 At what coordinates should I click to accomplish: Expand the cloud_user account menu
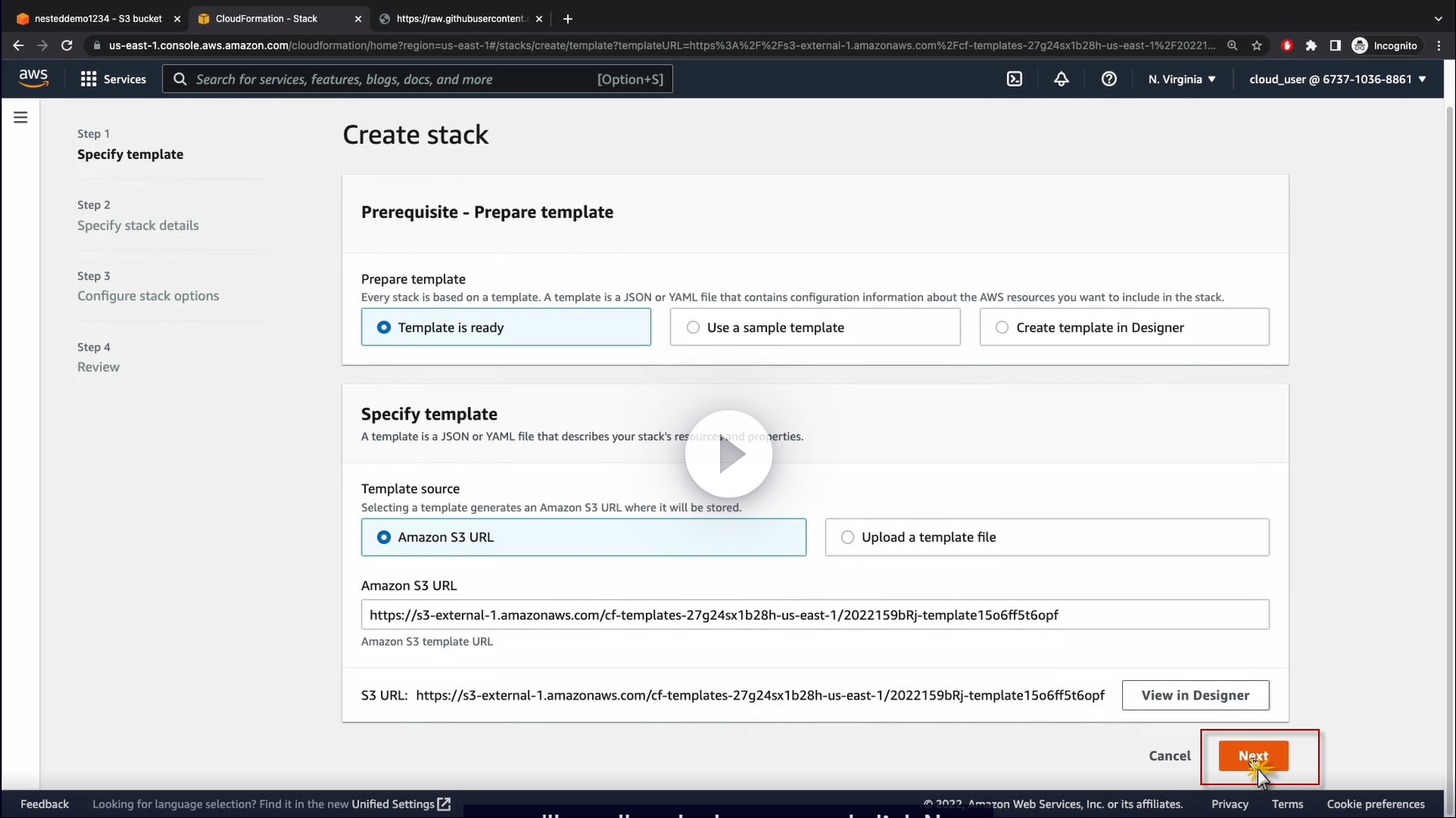pyautogui.click(x=1337, y=79)
